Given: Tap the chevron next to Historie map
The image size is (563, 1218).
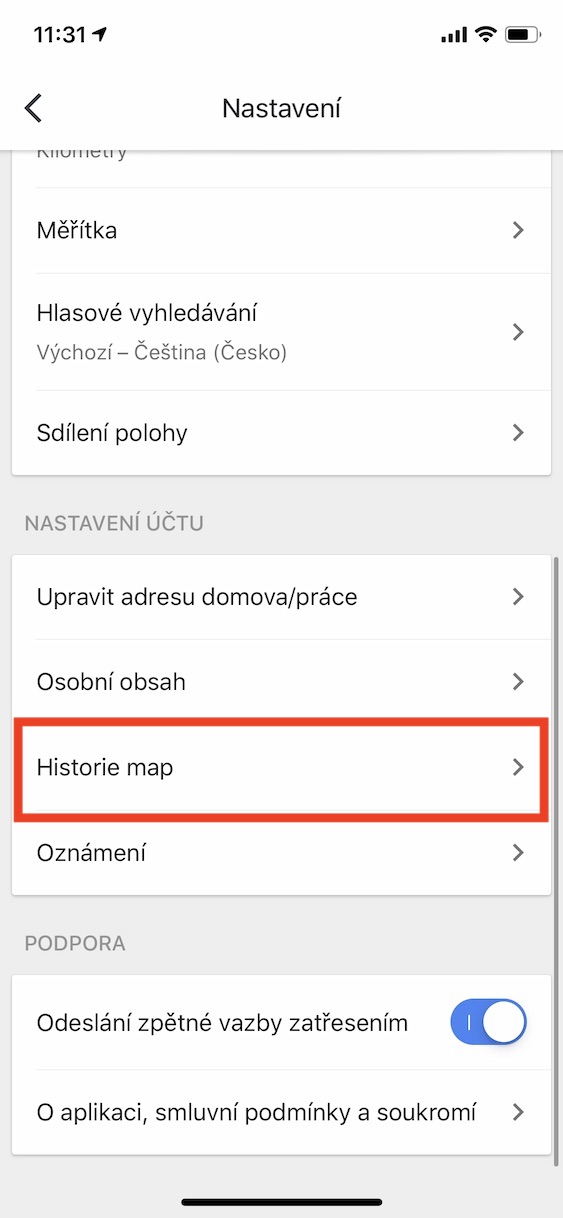Looking at the screenshot, I should tap(517, 768).
